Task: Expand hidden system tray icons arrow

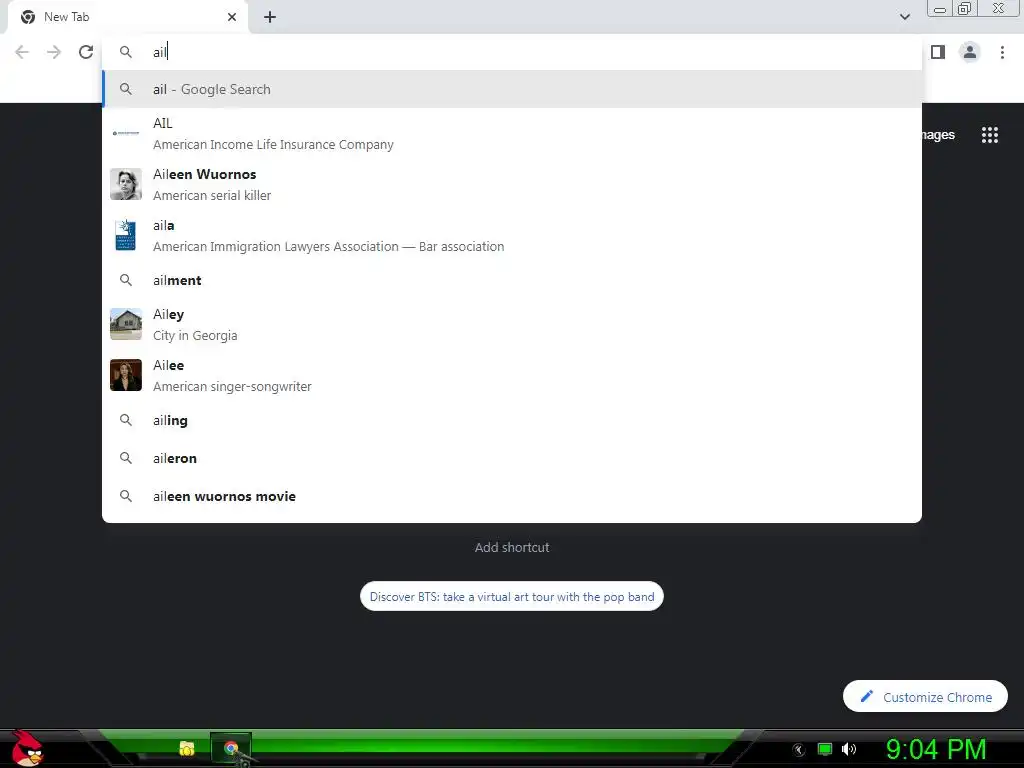Action: point(799,750)
